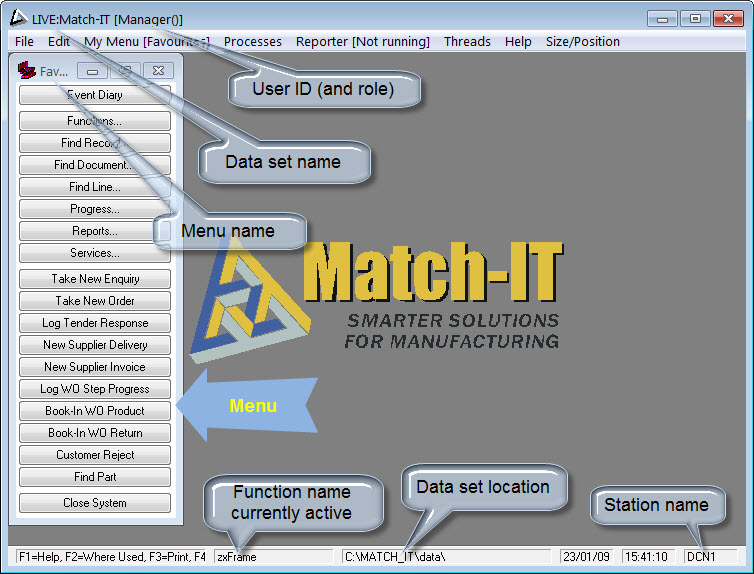The image size is (754, 574).
Task: Click Customer Reject button
Action: click(95, 455)
